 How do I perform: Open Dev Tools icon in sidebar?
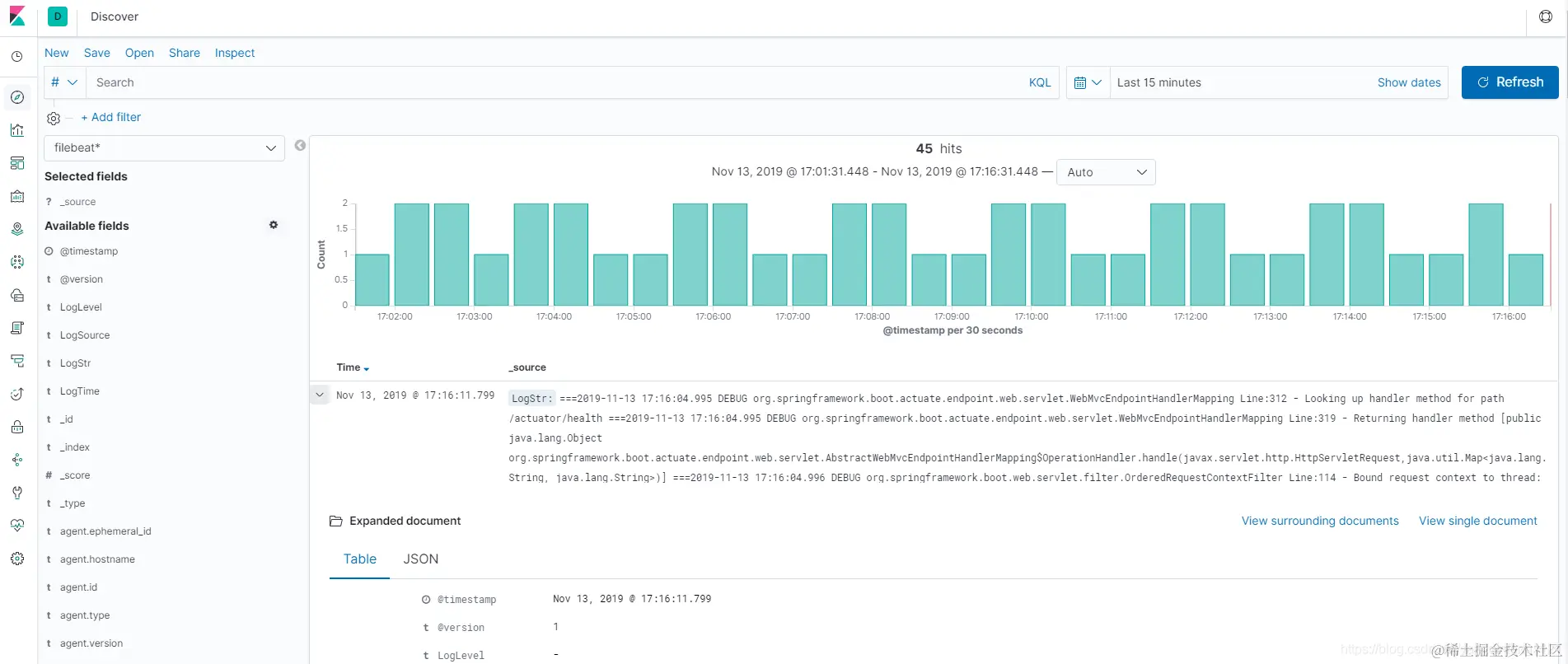17,493
